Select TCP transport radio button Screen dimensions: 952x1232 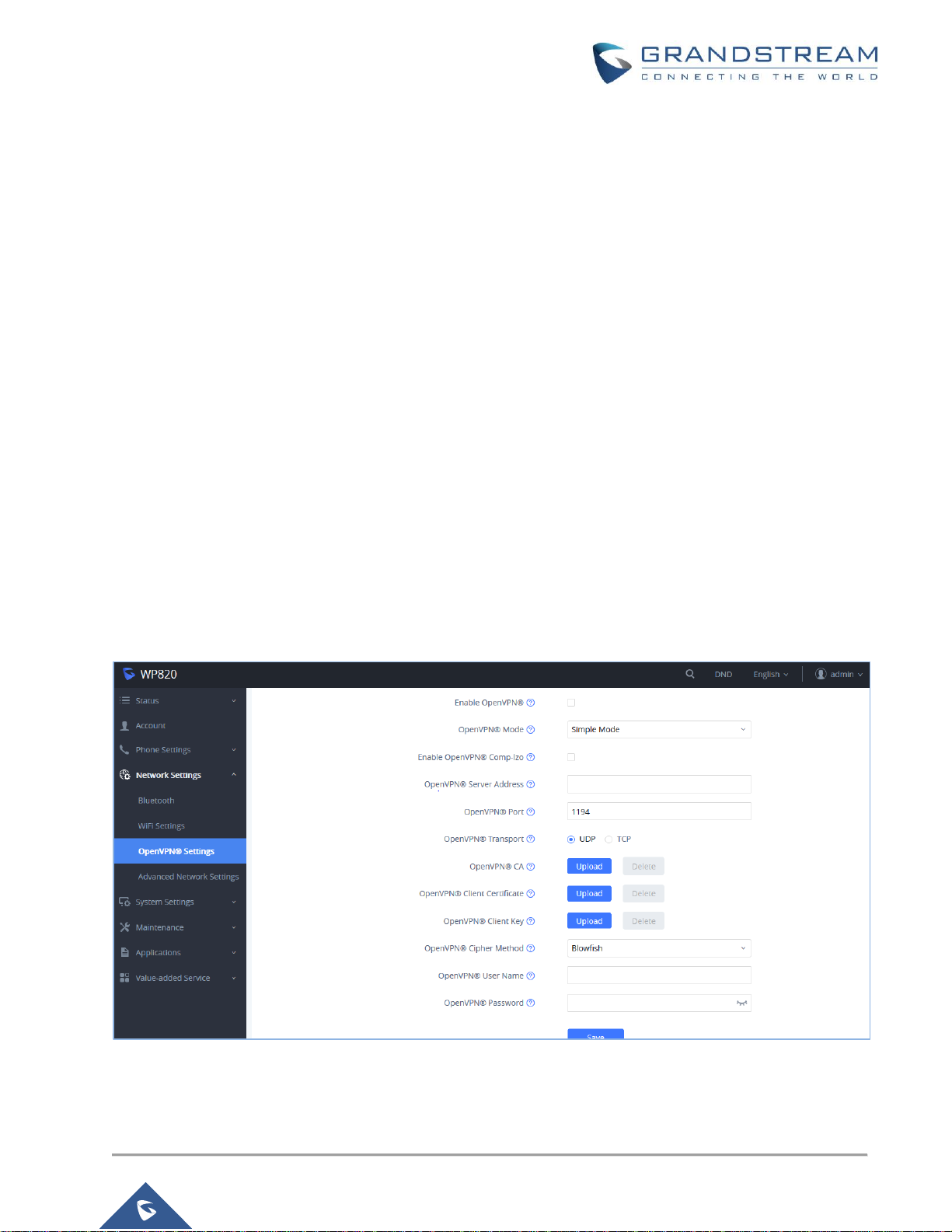pos(609,839)
